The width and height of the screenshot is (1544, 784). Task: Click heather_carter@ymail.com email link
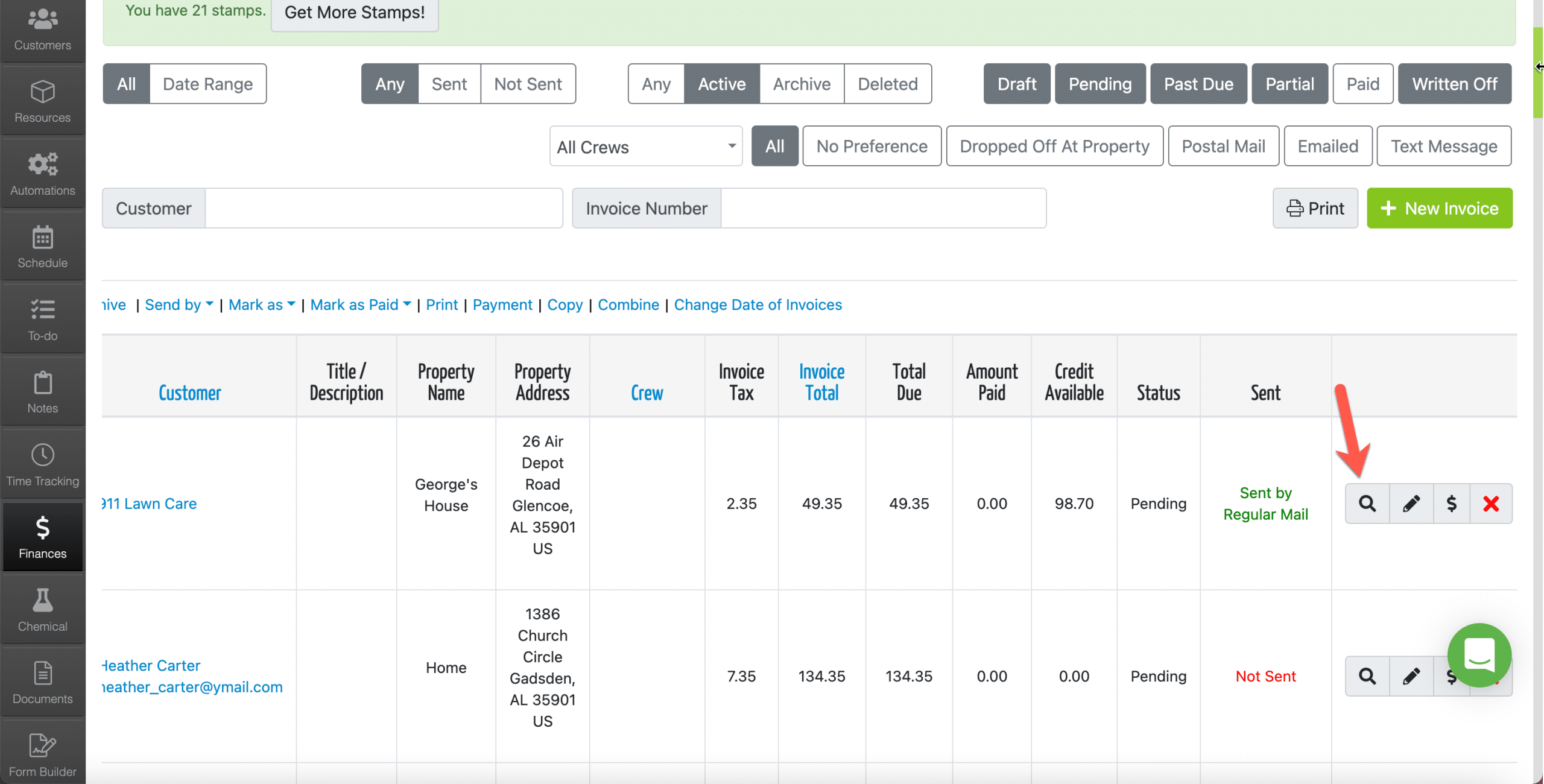tap(192, 687)
